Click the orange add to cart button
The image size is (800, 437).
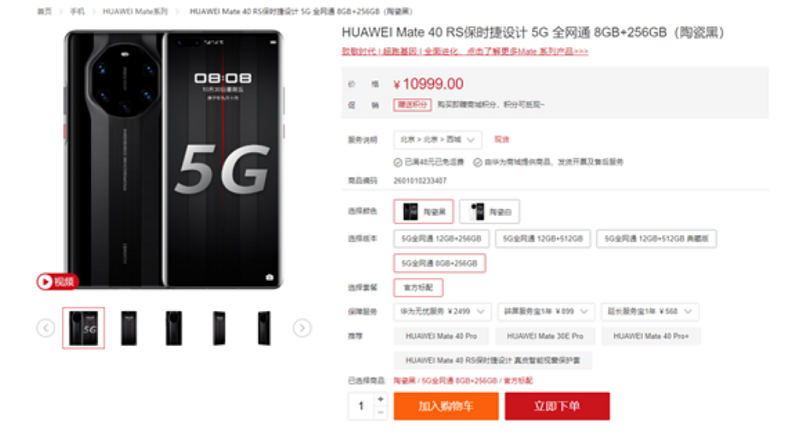point(446,406)
